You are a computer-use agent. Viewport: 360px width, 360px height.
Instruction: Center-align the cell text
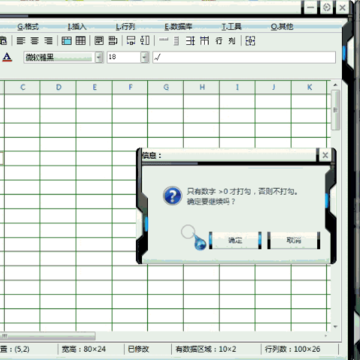(x=35, y=41)
